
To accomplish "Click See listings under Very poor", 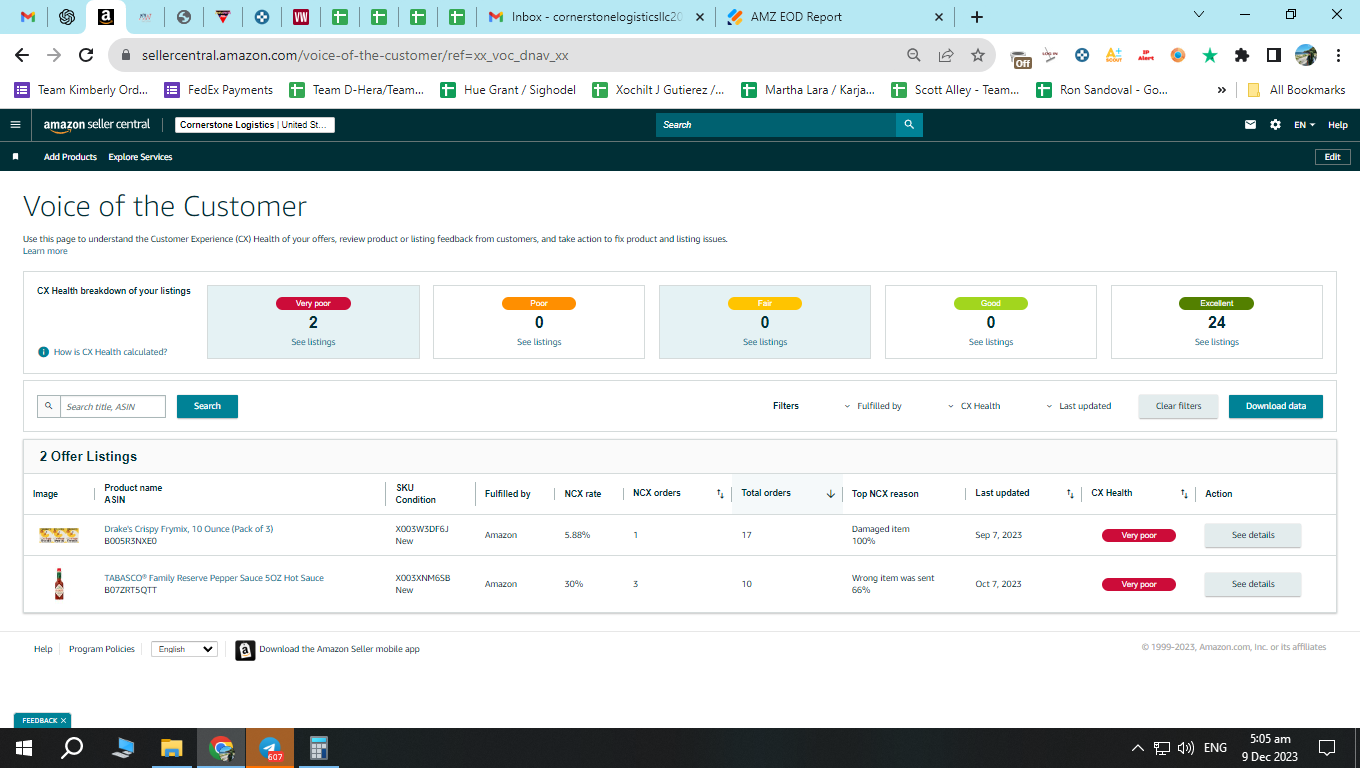I will point(313,342).
